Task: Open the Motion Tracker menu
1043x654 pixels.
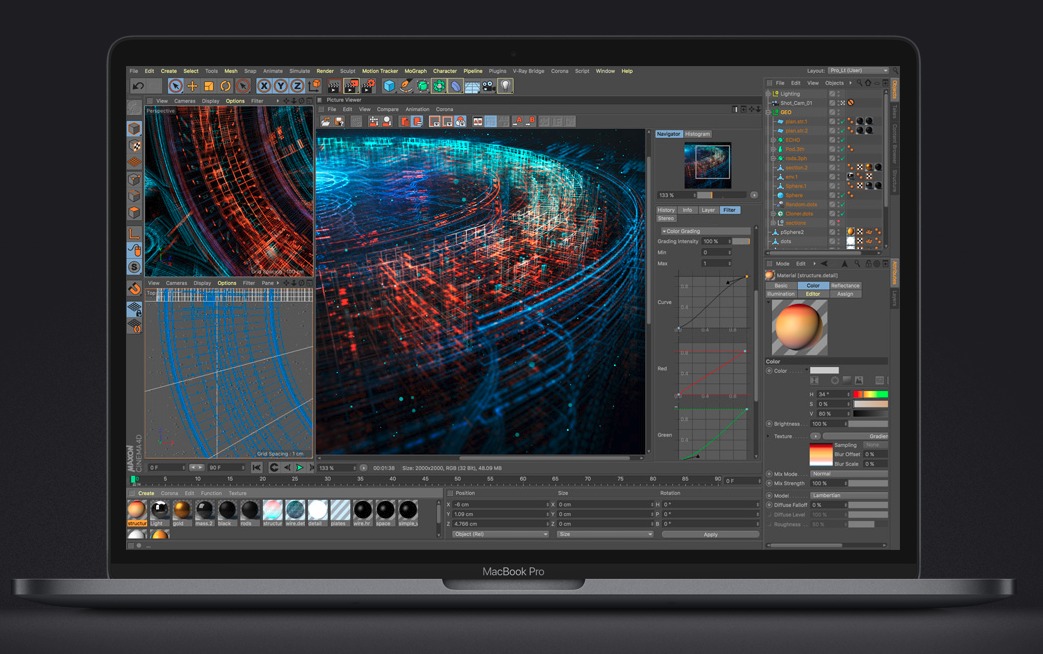Action: point(380,71)
